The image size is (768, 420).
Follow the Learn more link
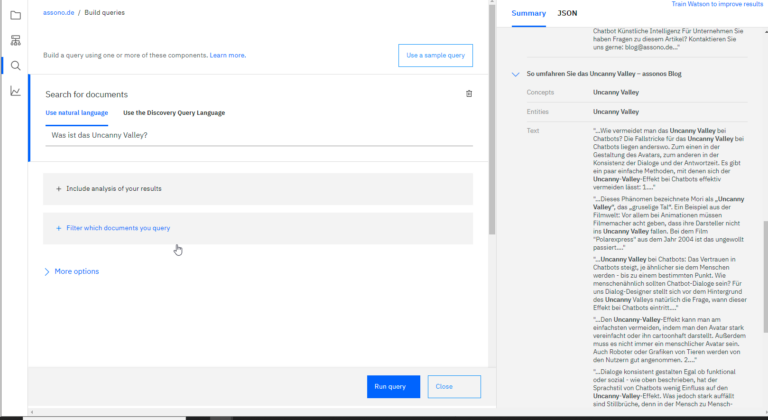(x=228, y=55)
